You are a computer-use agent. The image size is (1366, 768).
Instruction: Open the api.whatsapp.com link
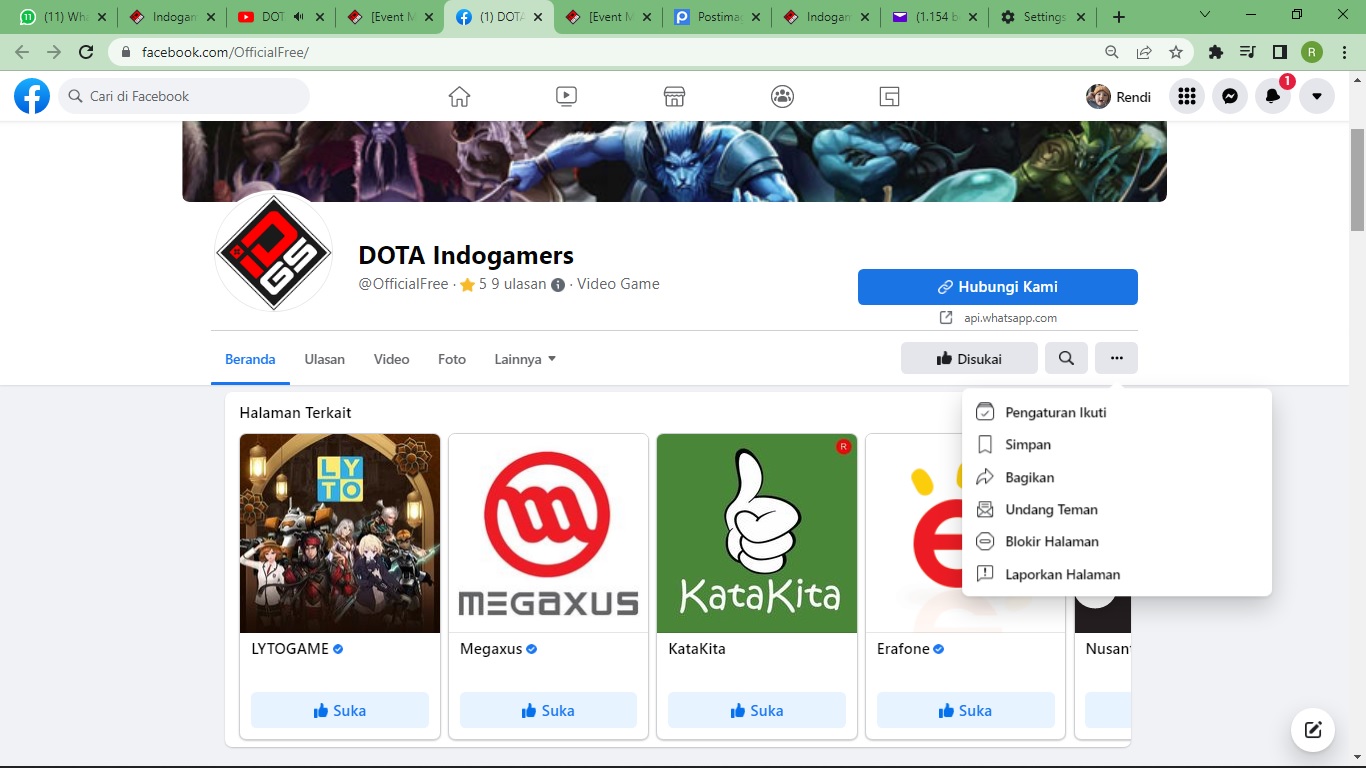pyautogui.click(x=1010, y=318)
